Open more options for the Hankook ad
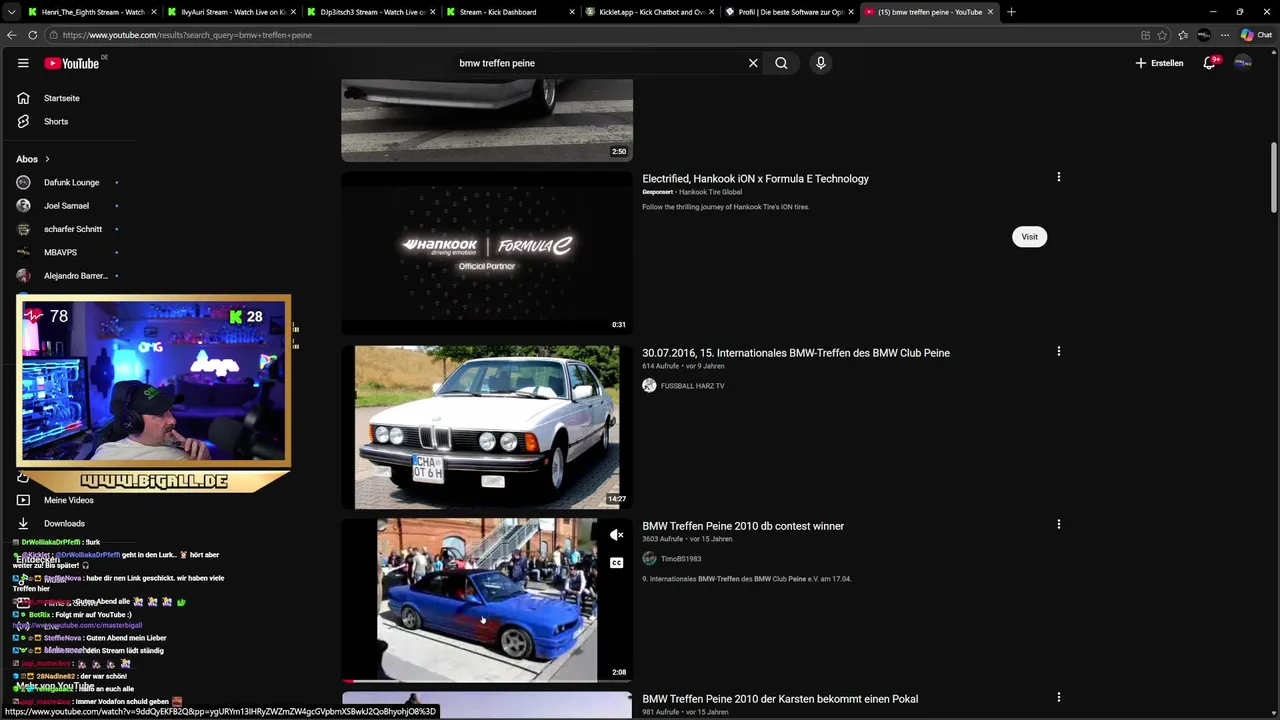1280x720 pixels. coord(1058,177)
